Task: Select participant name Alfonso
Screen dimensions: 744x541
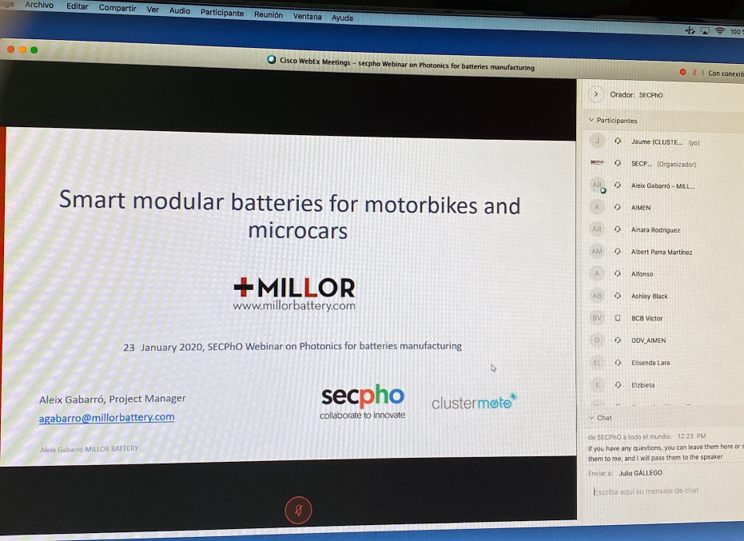Action: tap(642, 274)
